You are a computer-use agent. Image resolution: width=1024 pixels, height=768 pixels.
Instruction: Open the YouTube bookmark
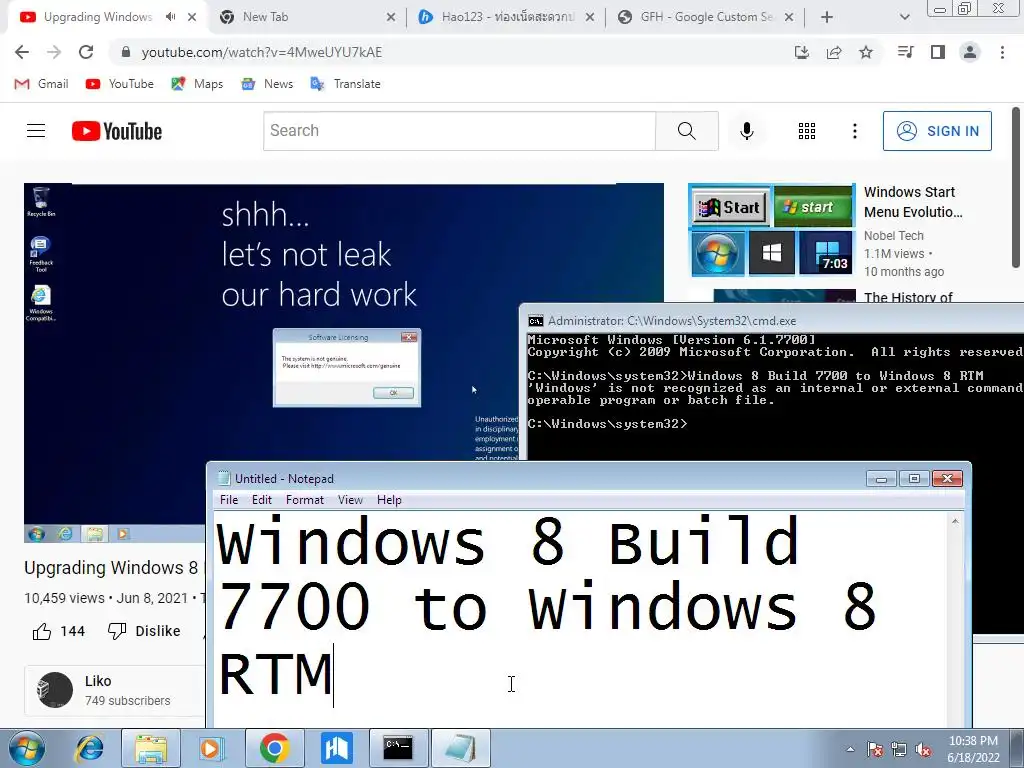tap(120, 84)
